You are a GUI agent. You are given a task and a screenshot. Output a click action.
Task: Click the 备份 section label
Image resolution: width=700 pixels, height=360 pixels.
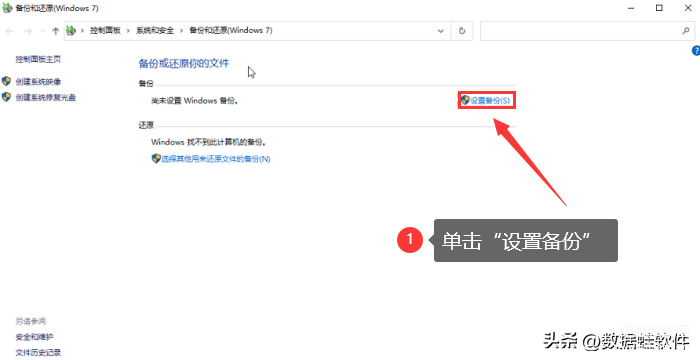click(x=146, y=84)
